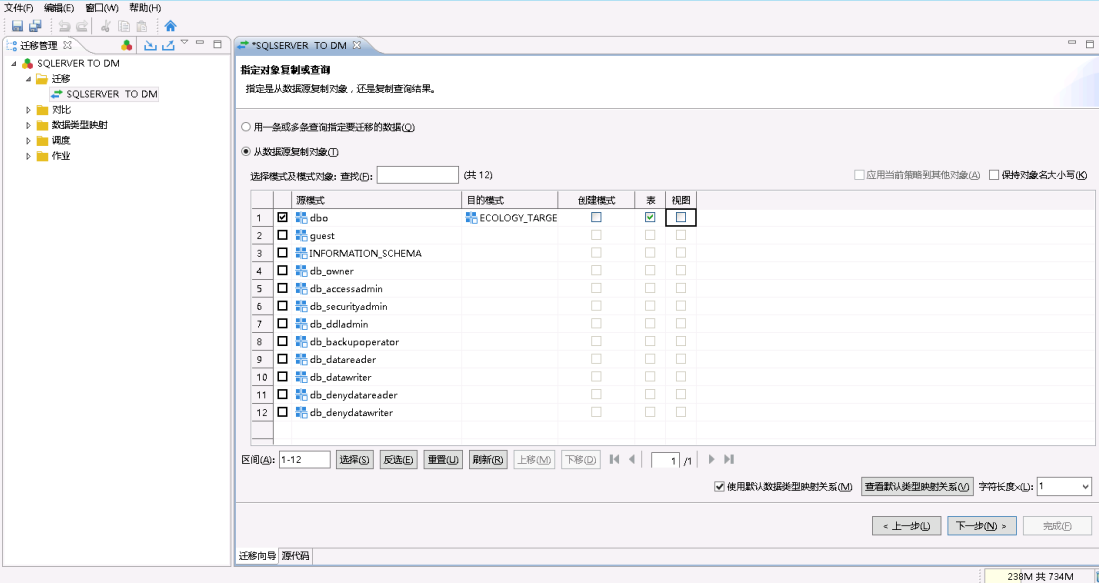1099x583 pixels.
Task: Go to previous page of schema list
Action: coord(632,460)
